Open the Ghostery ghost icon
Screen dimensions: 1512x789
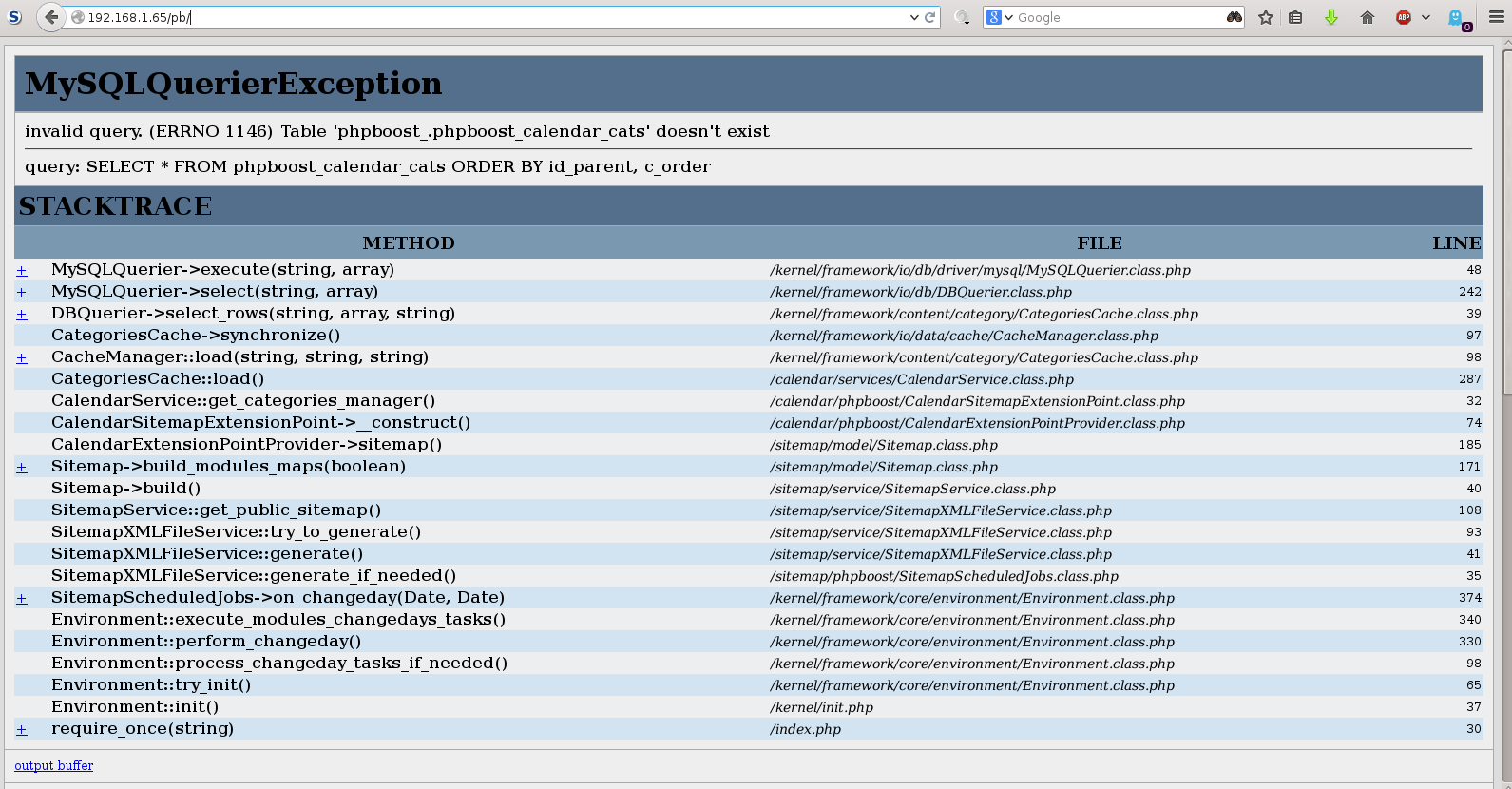[1456, 17]
